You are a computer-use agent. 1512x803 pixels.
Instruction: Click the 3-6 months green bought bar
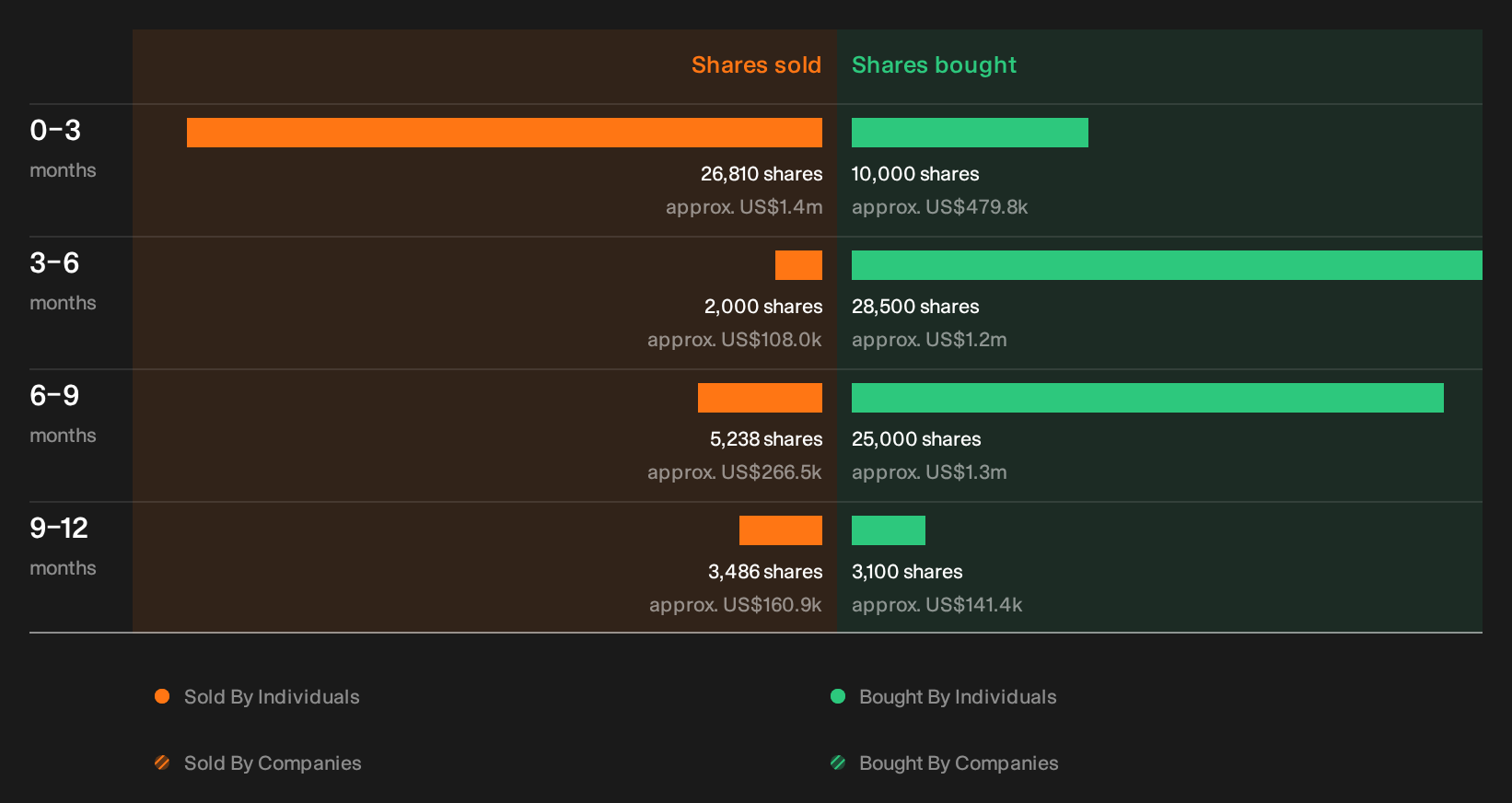[1167, 265]
